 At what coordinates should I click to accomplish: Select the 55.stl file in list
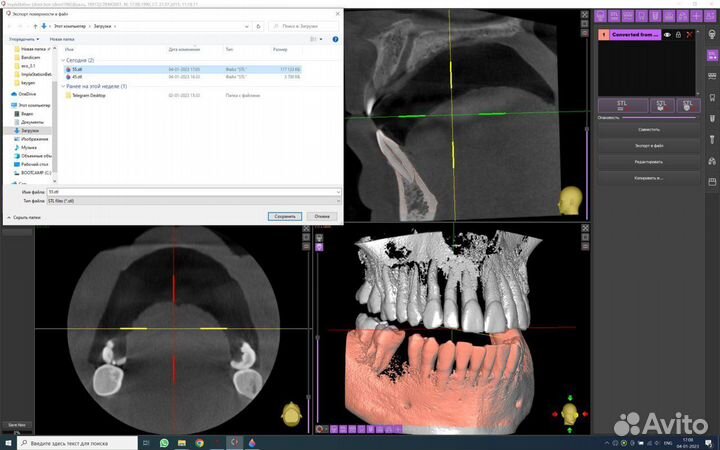coord(76,69)
